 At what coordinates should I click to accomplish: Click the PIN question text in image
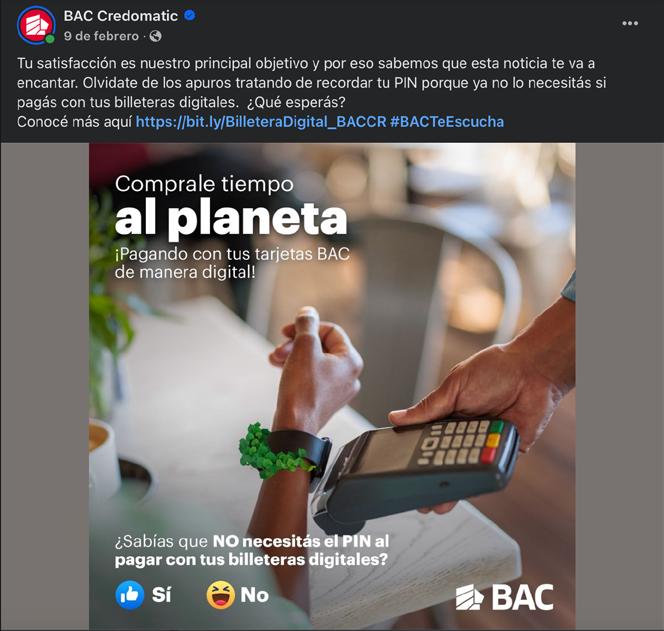(252, 551)
